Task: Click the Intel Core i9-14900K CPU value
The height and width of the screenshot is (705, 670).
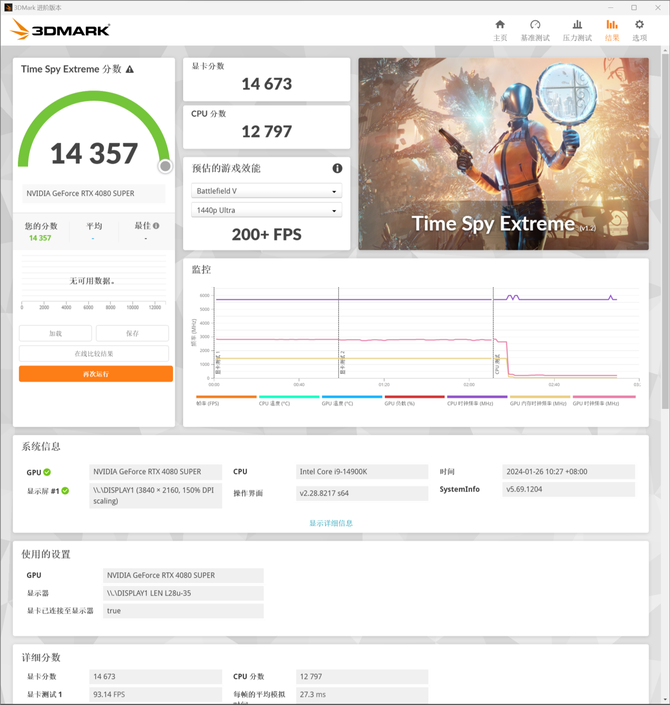Action: click(362, 472)
